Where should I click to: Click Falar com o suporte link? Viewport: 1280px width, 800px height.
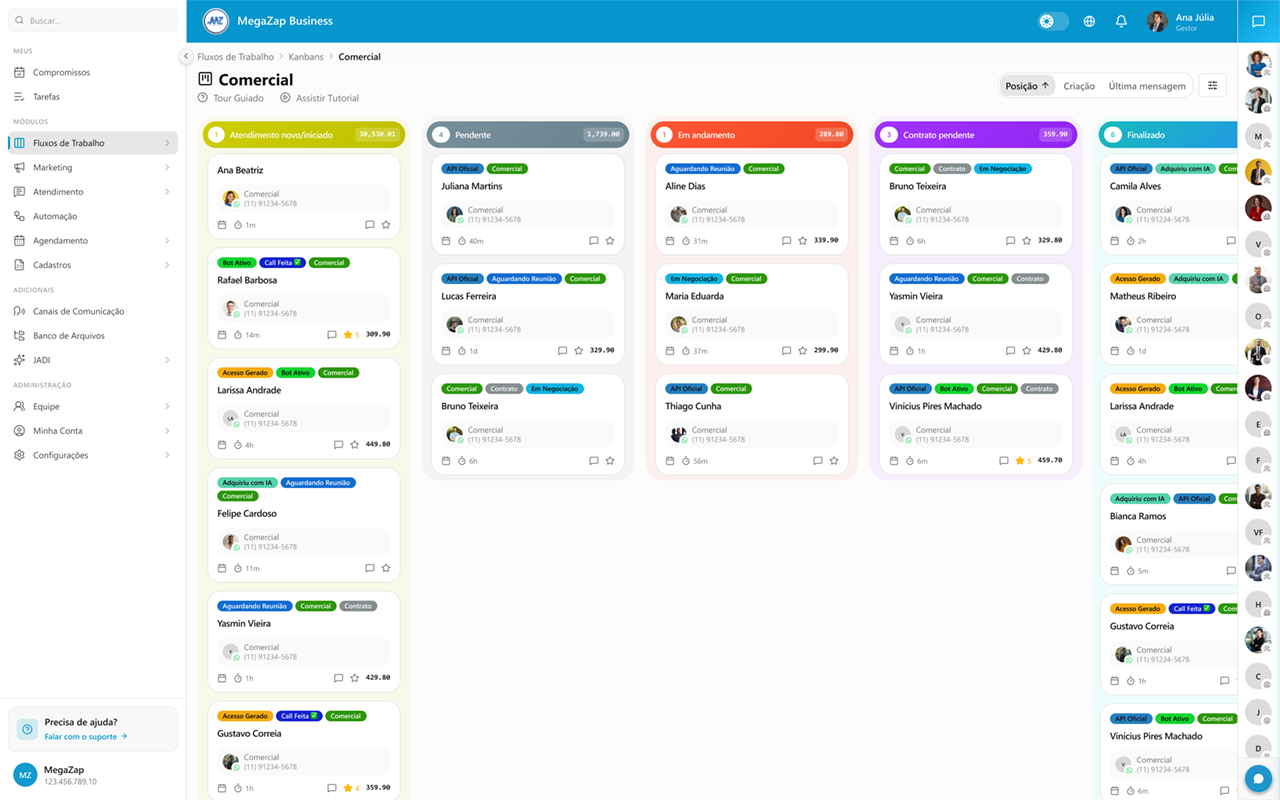coord(85,737)
